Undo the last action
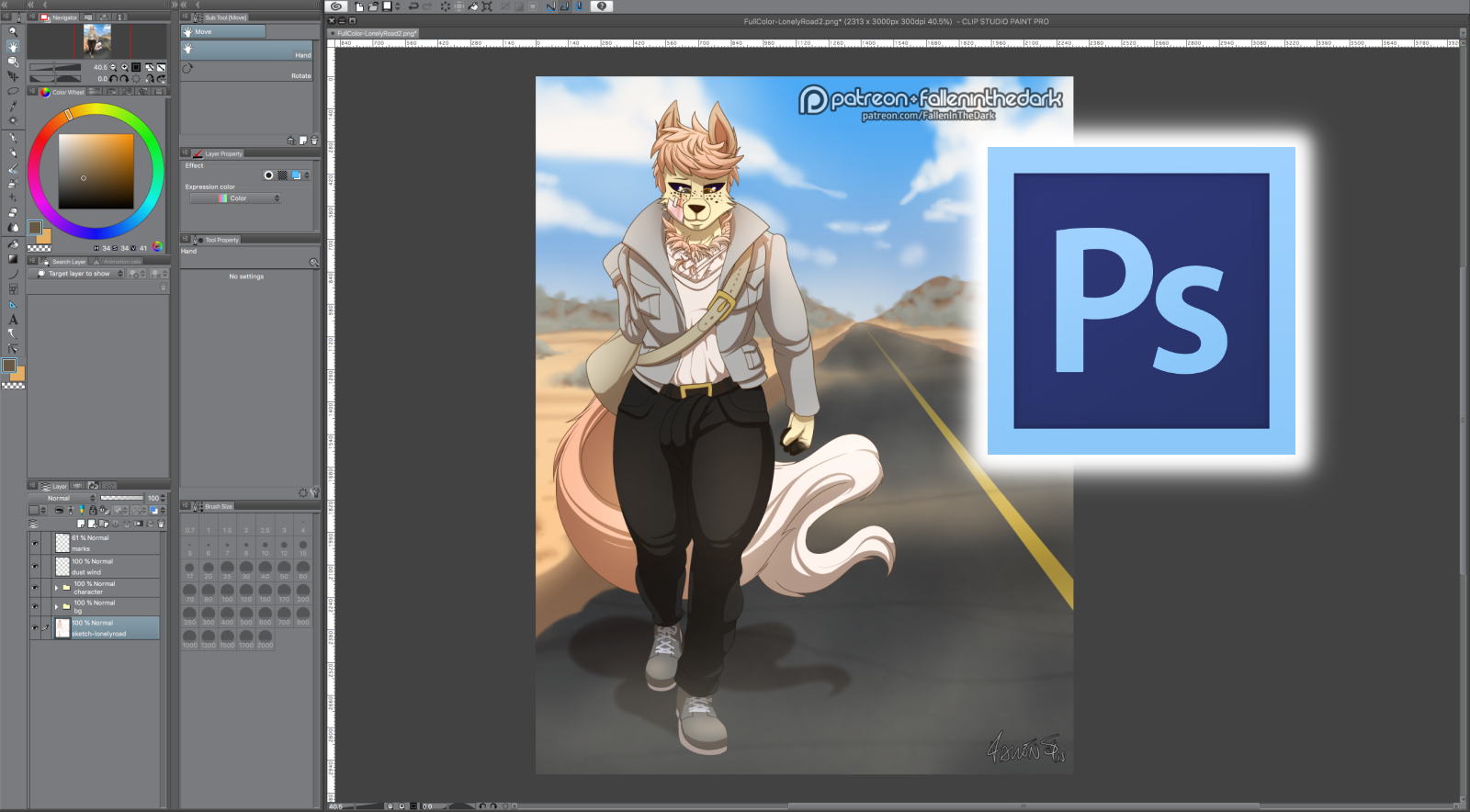This screenshot has width=1470, height=812. 413,6
